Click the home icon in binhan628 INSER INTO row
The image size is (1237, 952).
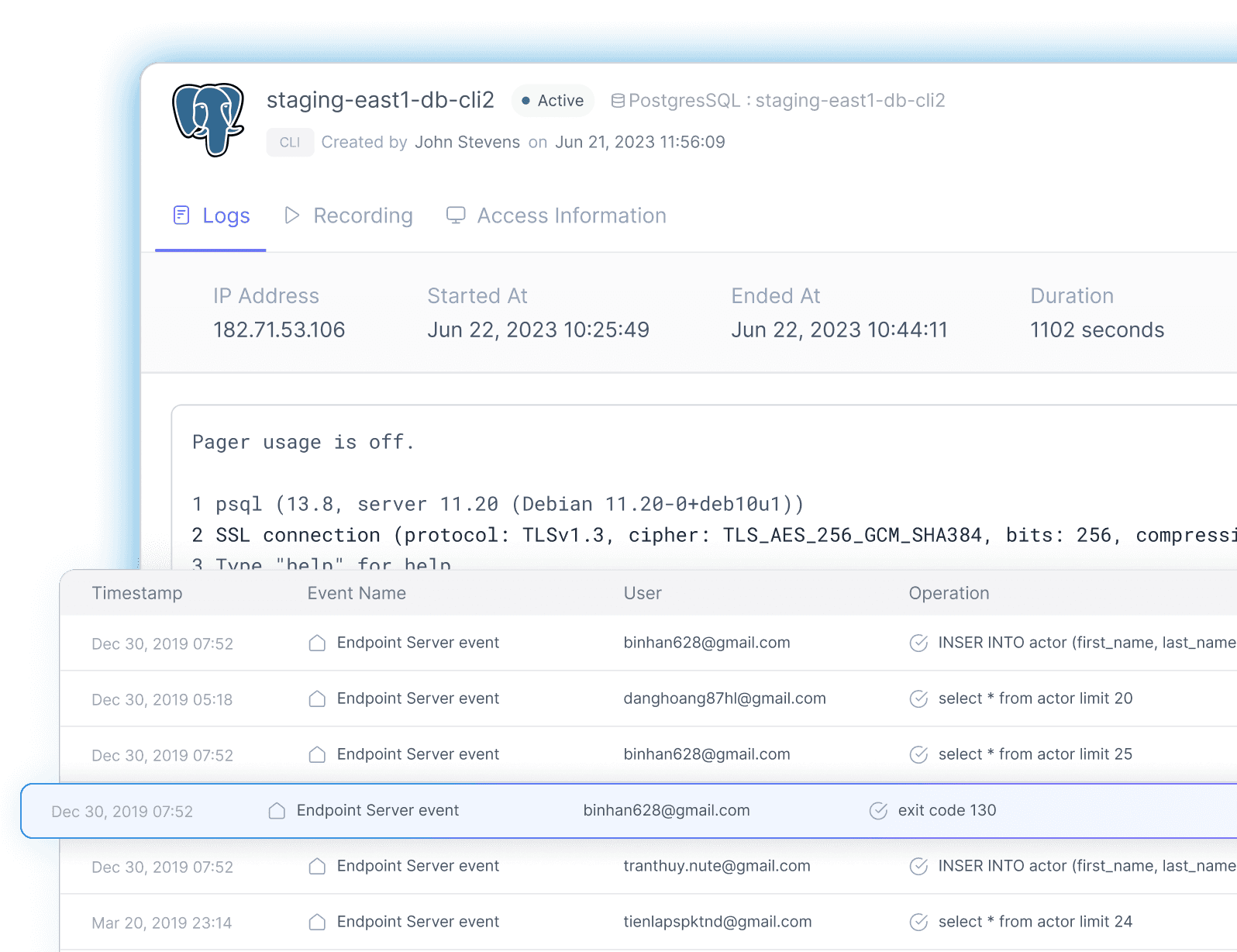(317, 643)
